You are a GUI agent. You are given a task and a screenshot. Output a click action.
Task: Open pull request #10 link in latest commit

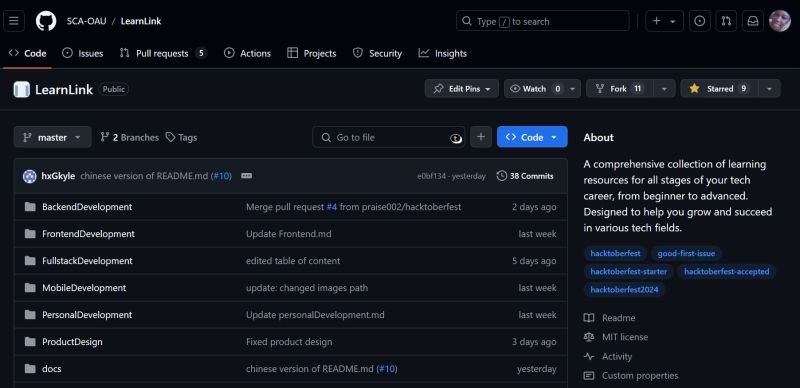[222, 176]
